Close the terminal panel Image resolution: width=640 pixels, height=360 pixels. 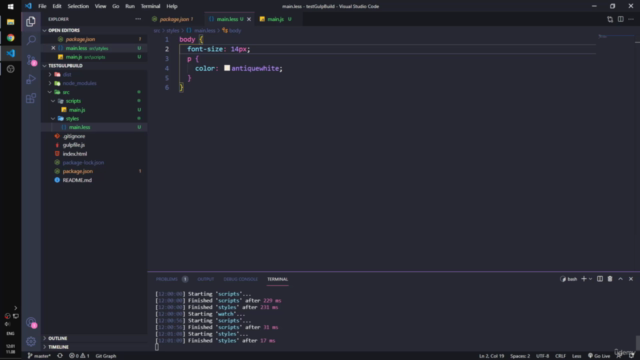tap(631, 279)
